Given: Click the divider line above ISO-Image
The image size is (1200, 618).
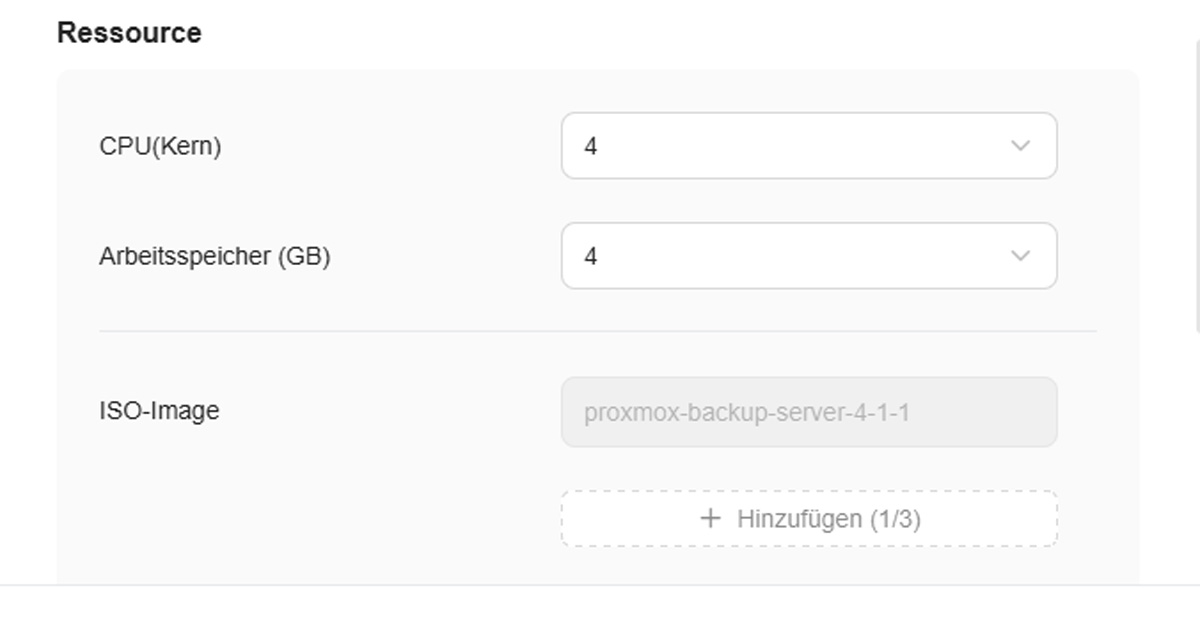Looking at the screenshot, I should (x=597, y=331).
